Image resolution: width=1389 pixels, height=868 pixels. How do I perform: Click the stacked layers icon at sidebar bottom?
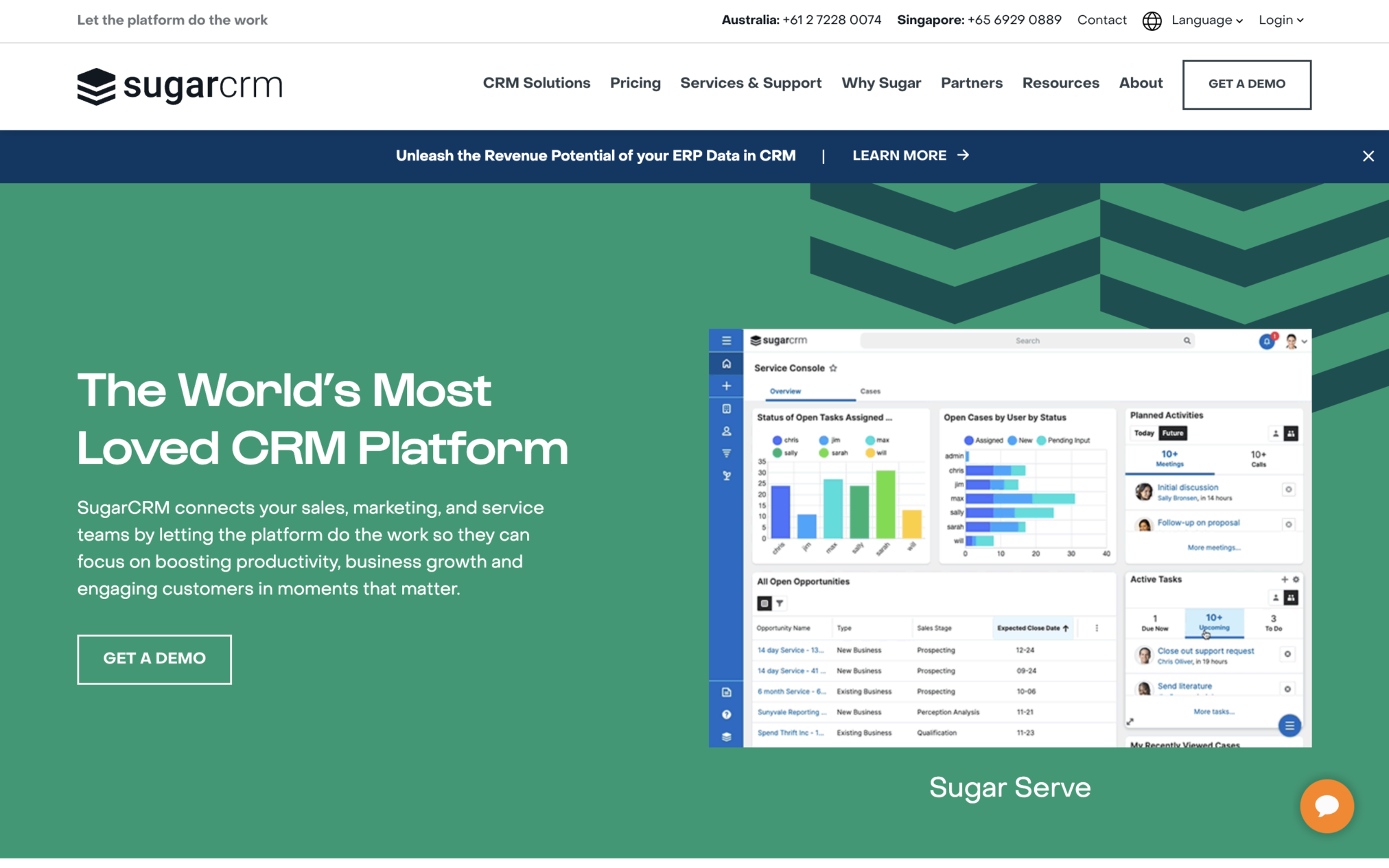[726, 737]
